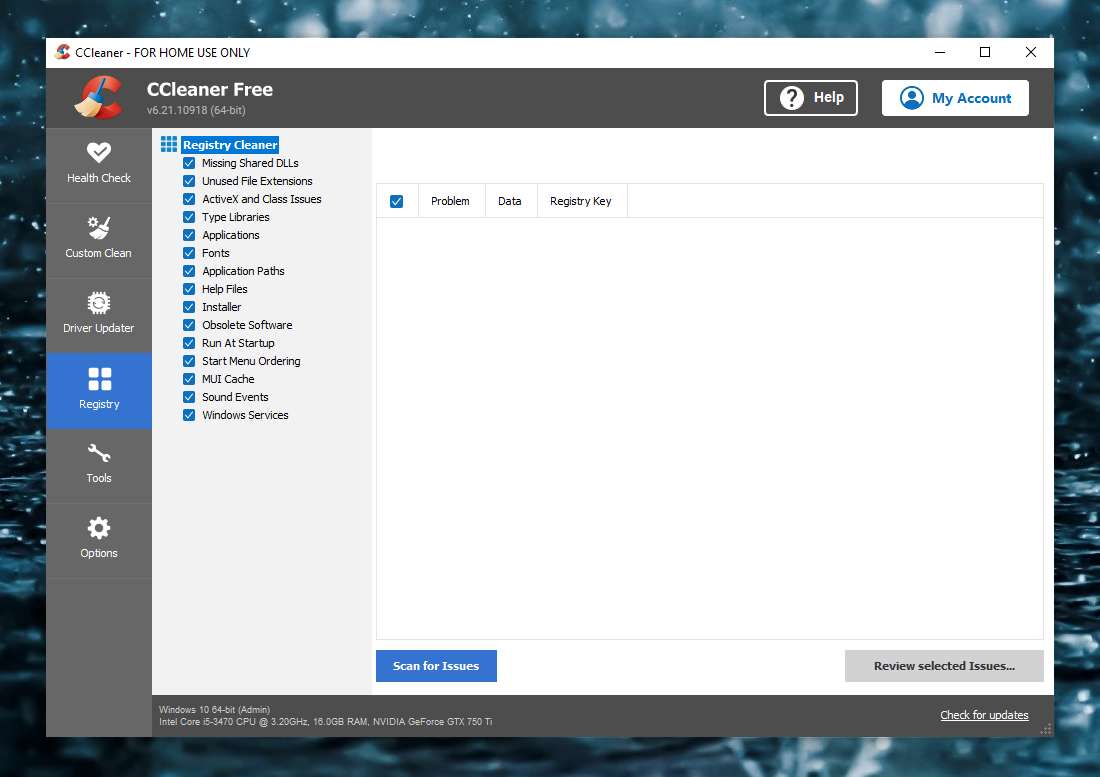Maximize the CCleaner window
Viewport: 1100px width, 777px height.
tap(985, 53)
